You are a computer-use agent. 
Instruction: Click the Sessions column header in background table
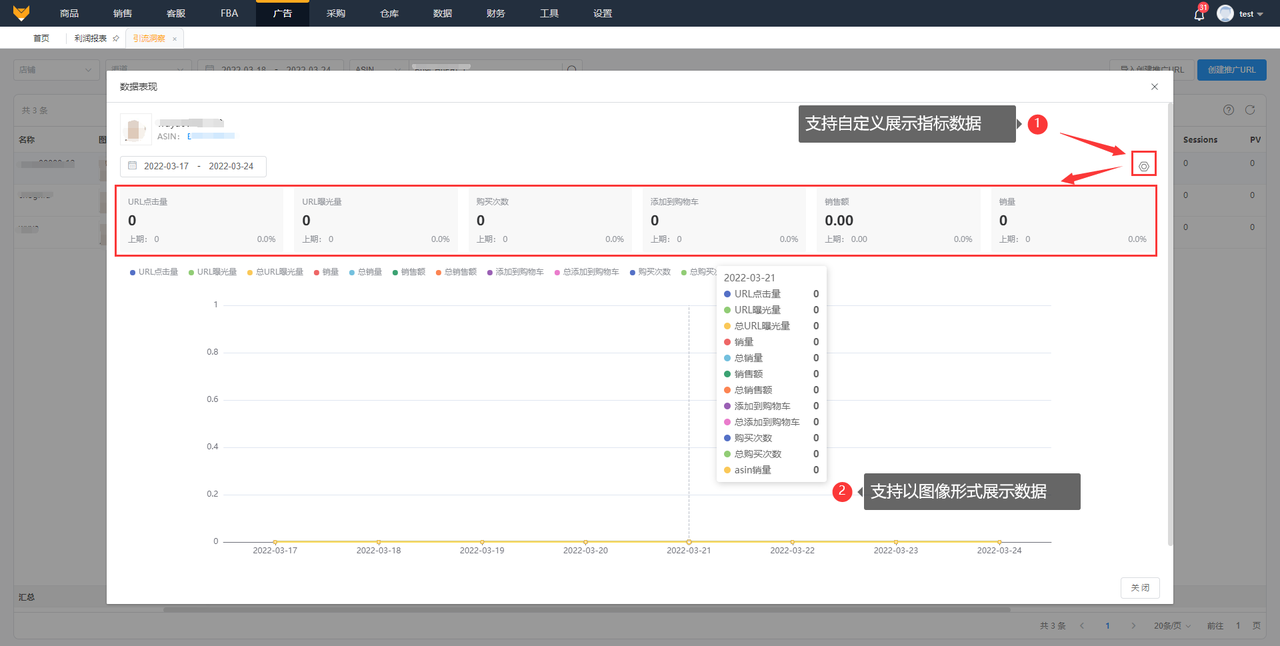(1200, 140)
